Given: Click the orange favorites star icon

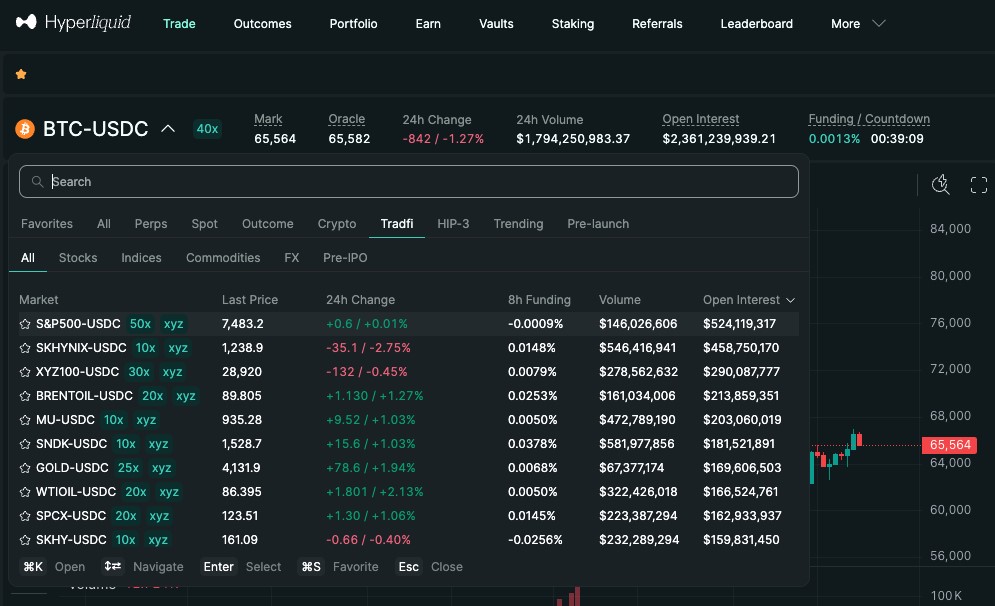Looking at the screenshot, I should click(x=21, y=74).
